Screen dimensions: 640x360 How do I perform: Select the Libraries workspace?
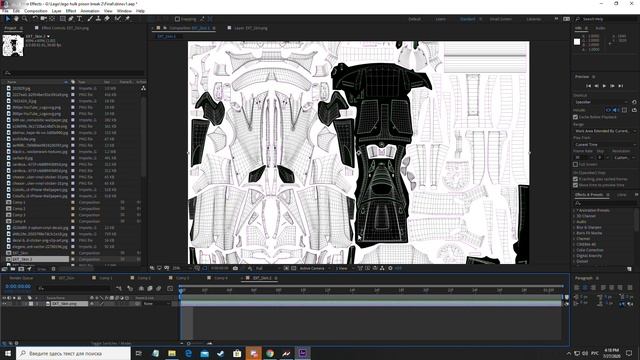(534, 19)
